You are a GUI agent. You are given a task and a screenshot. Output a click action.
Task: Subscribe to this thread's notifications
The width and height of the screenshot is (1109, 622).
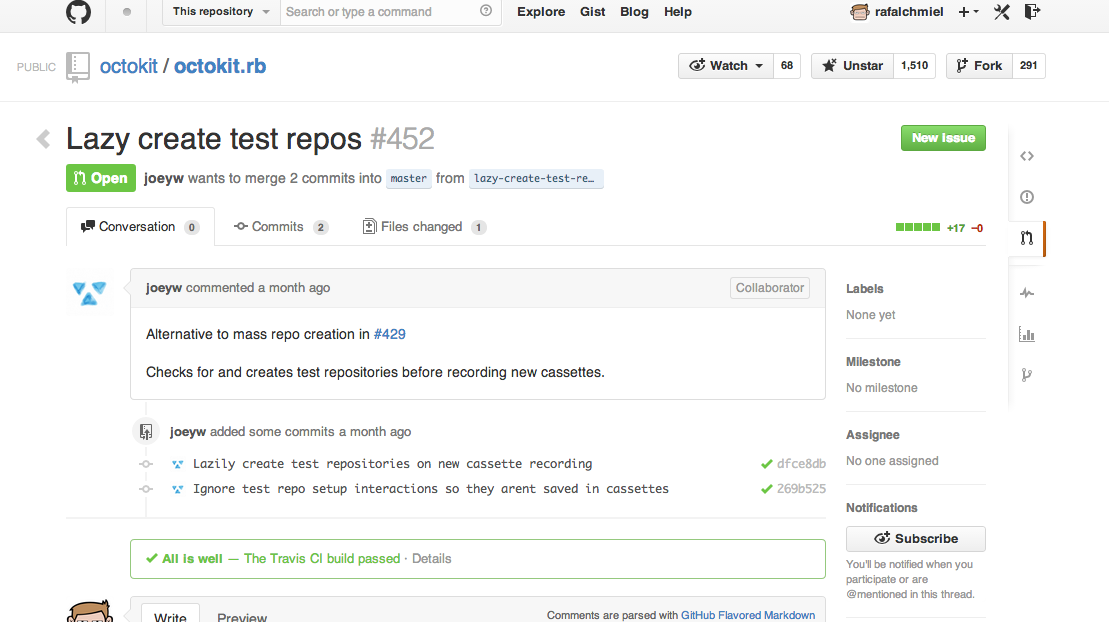(915, 539)
